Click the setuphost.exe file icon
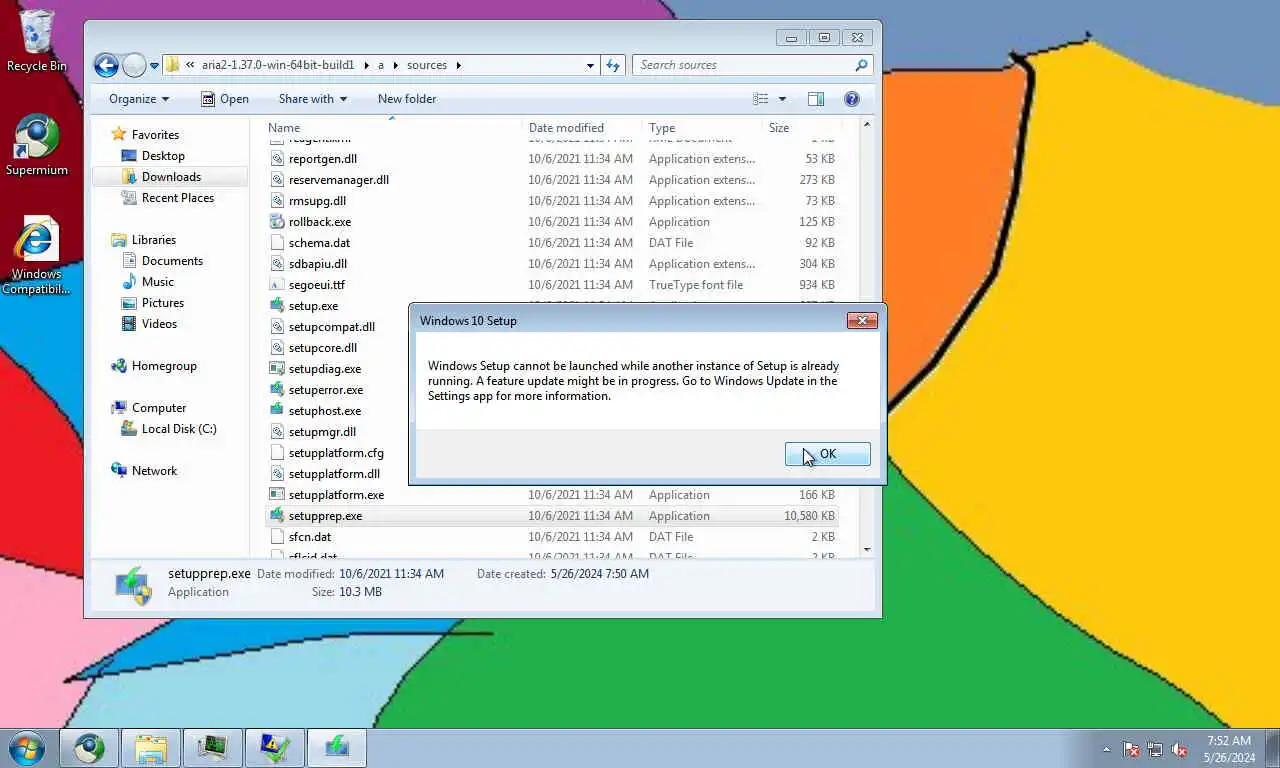This screenshot has width=1280, height=768. tap(278, 411)
